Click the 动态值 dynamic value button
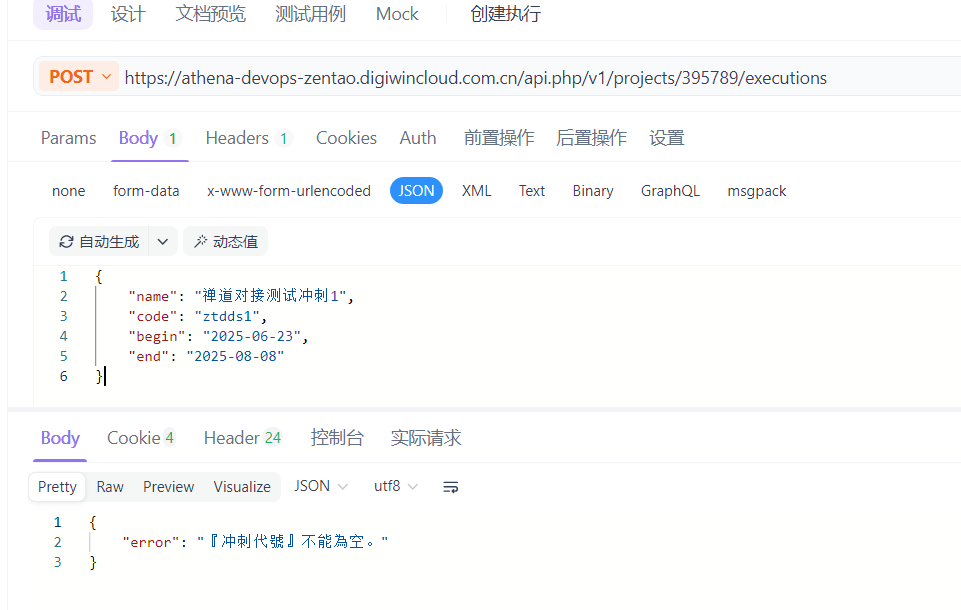Screen dimensions: 961x610 225,241
